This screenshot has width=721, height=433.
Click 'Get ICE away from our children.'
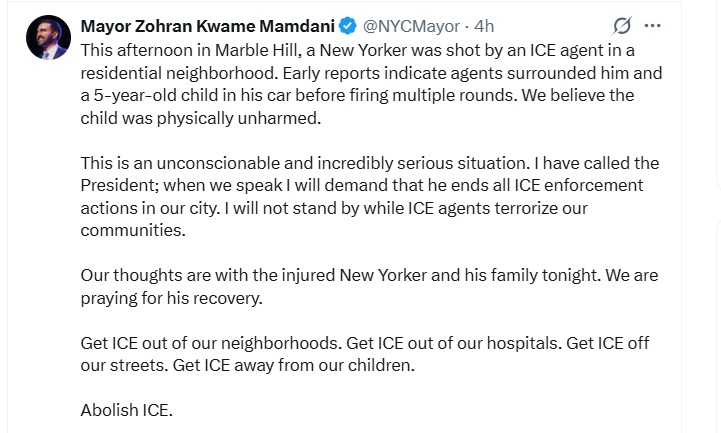294,365
